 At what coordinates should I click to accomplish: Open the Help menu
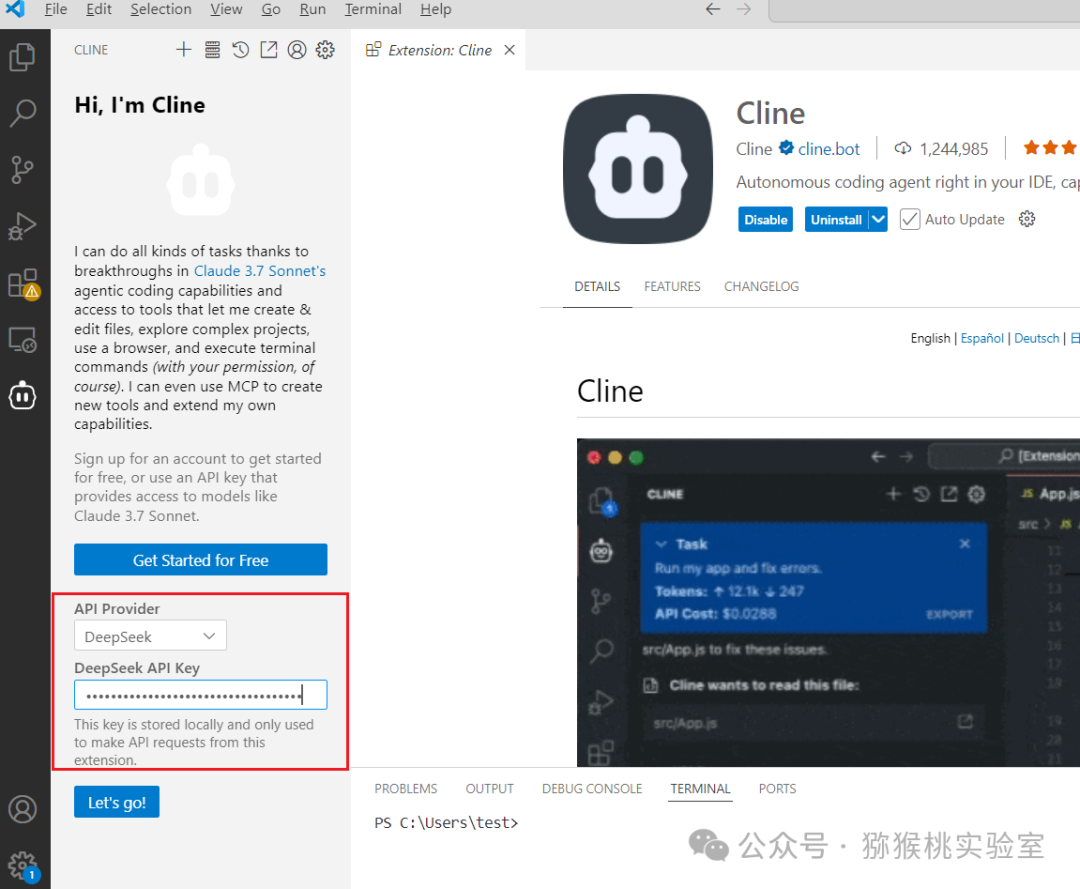tap(435, 9)
